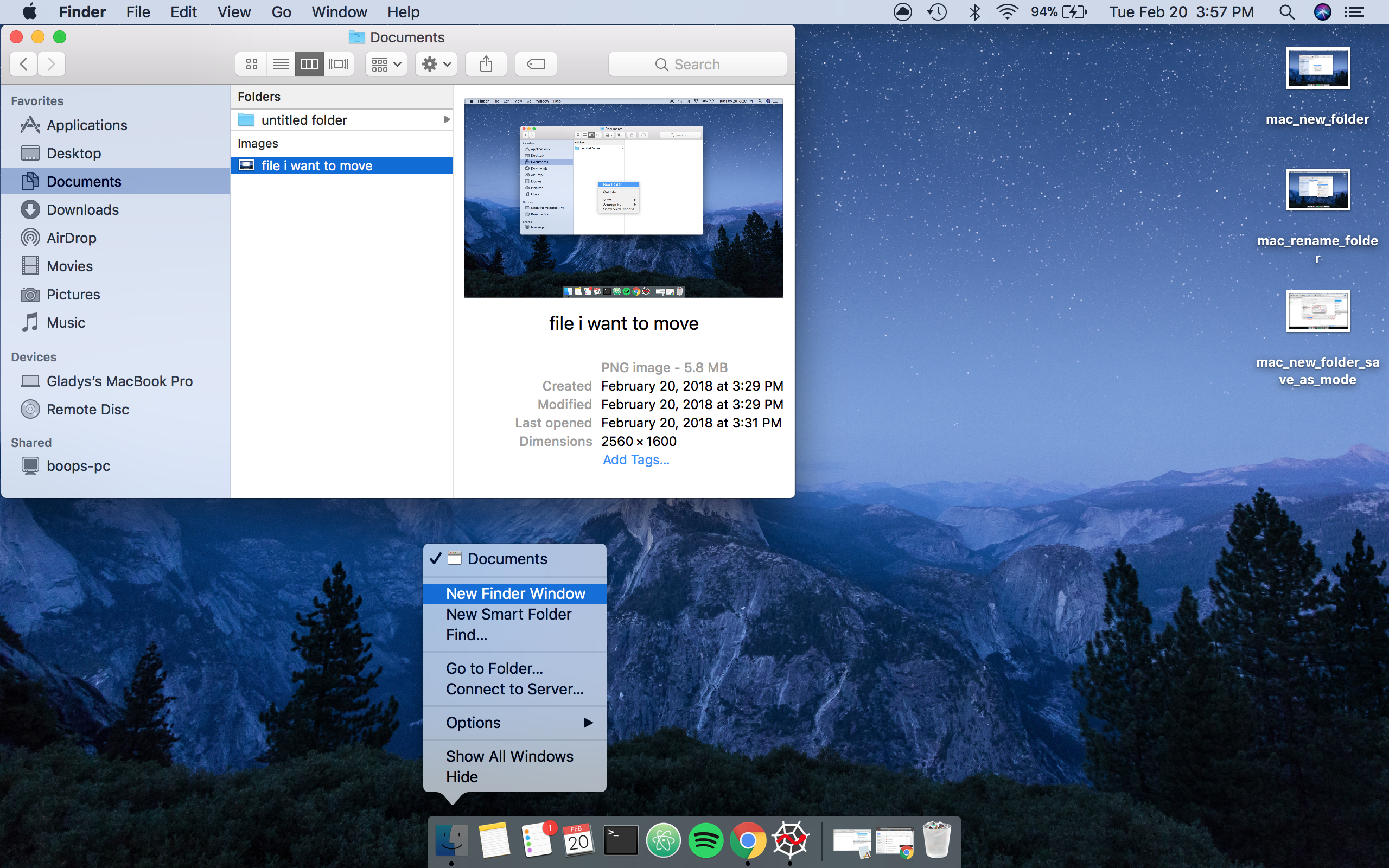Open Applications in the sidebar
Screen dimensions: 1389x868
[116, 125]
